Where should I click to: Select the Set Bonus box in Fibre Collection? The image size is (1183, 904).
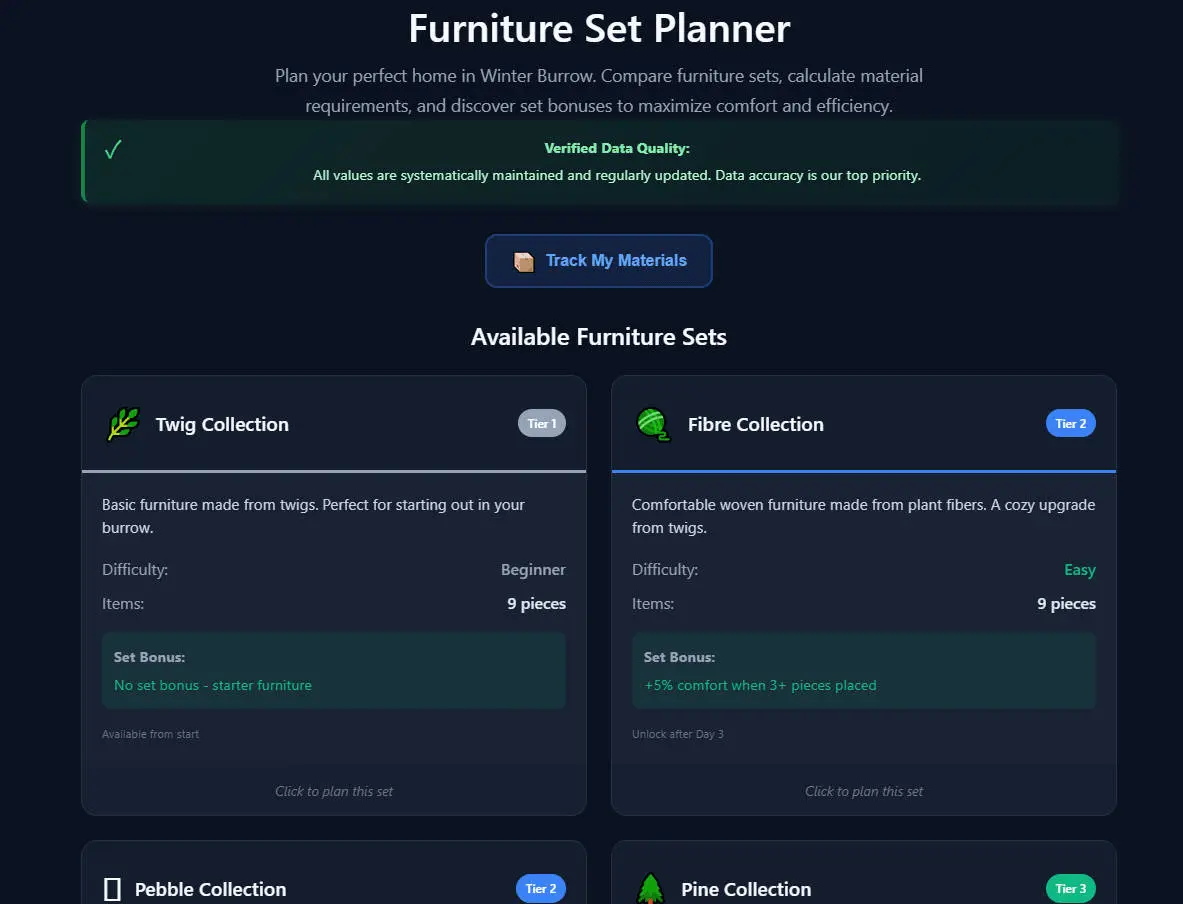(x=863, y=670)
